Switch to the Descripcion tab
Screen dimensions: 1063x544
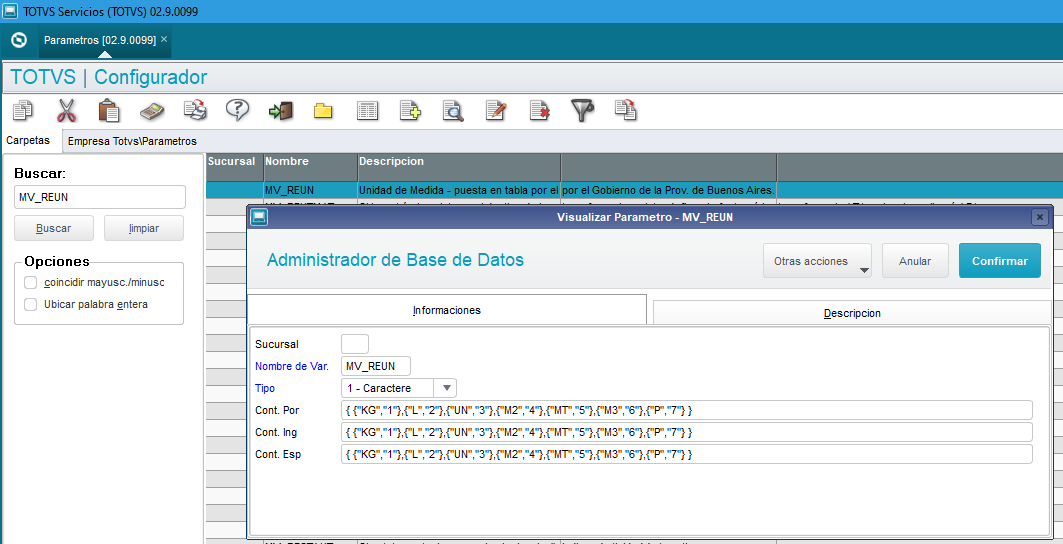point(852,313)
